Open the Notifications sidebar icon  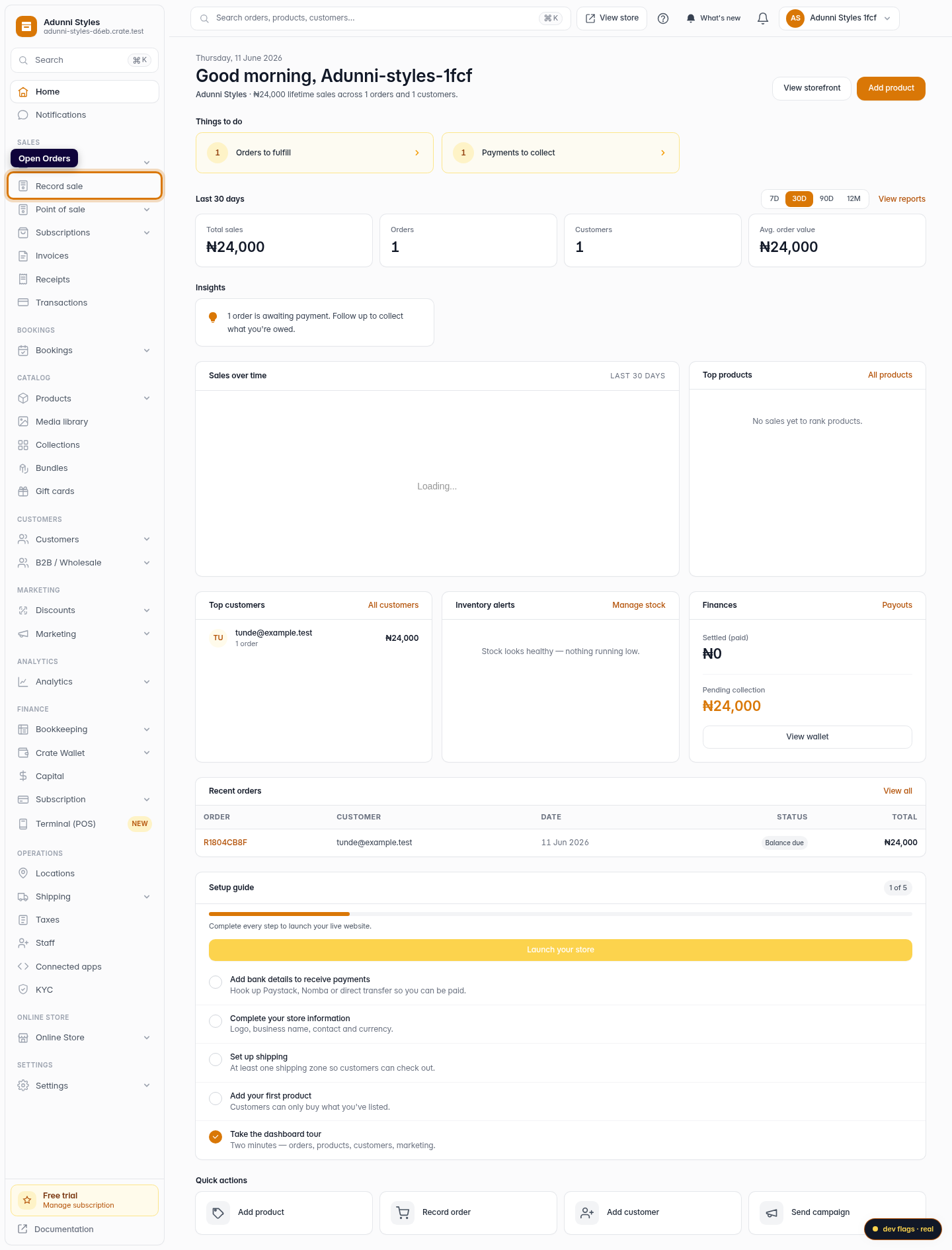(x=23, y=115)
